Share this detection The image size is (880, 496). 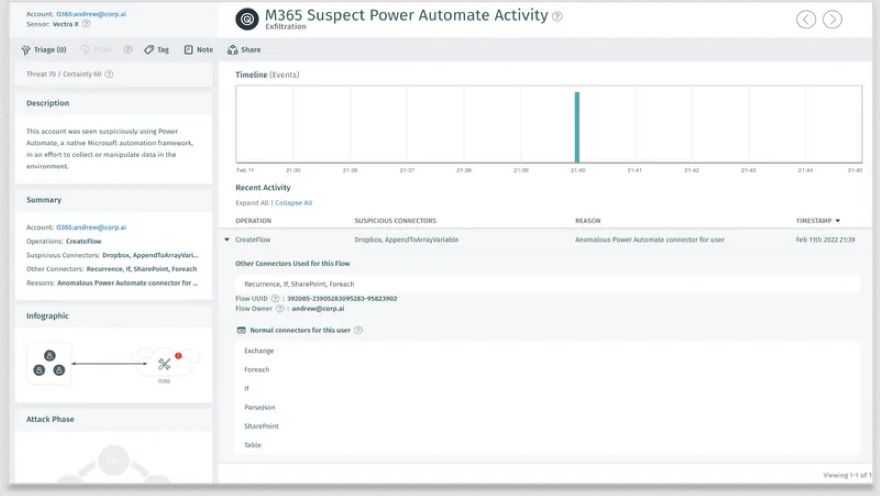pyautogui.click(x=244, y=49)
